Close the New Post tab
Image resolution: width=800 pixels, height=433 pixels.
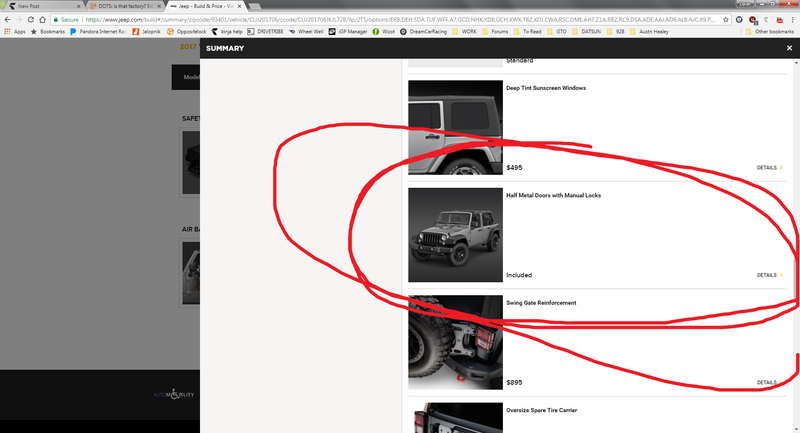tap(79, 6)
